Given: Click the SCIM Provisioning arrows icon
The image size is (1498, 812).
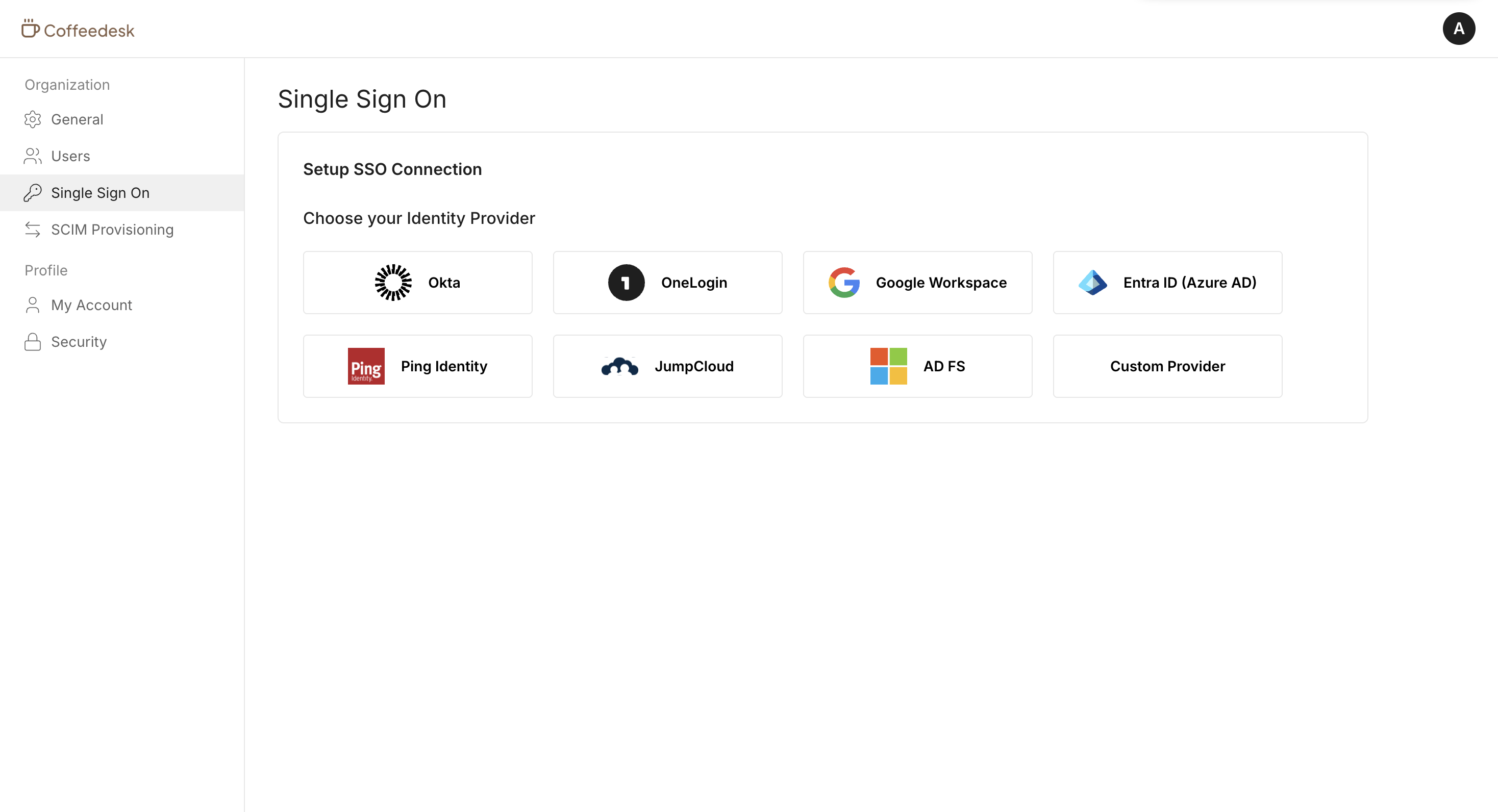Looking at the screenshot, I should tap(33, 230).
